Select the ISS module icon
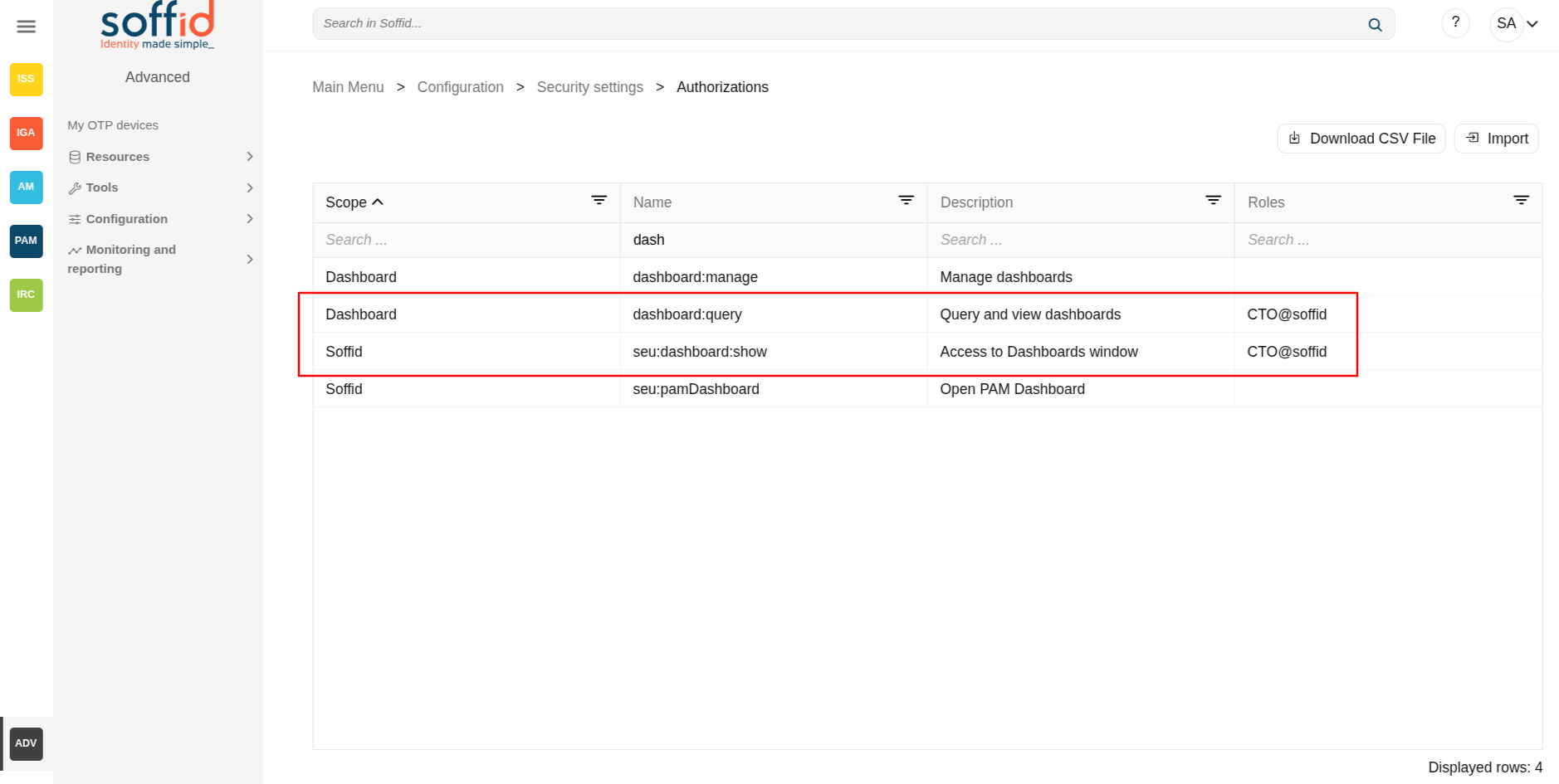The height and width of the screenshot is (784, 1559). pos(27,80)
